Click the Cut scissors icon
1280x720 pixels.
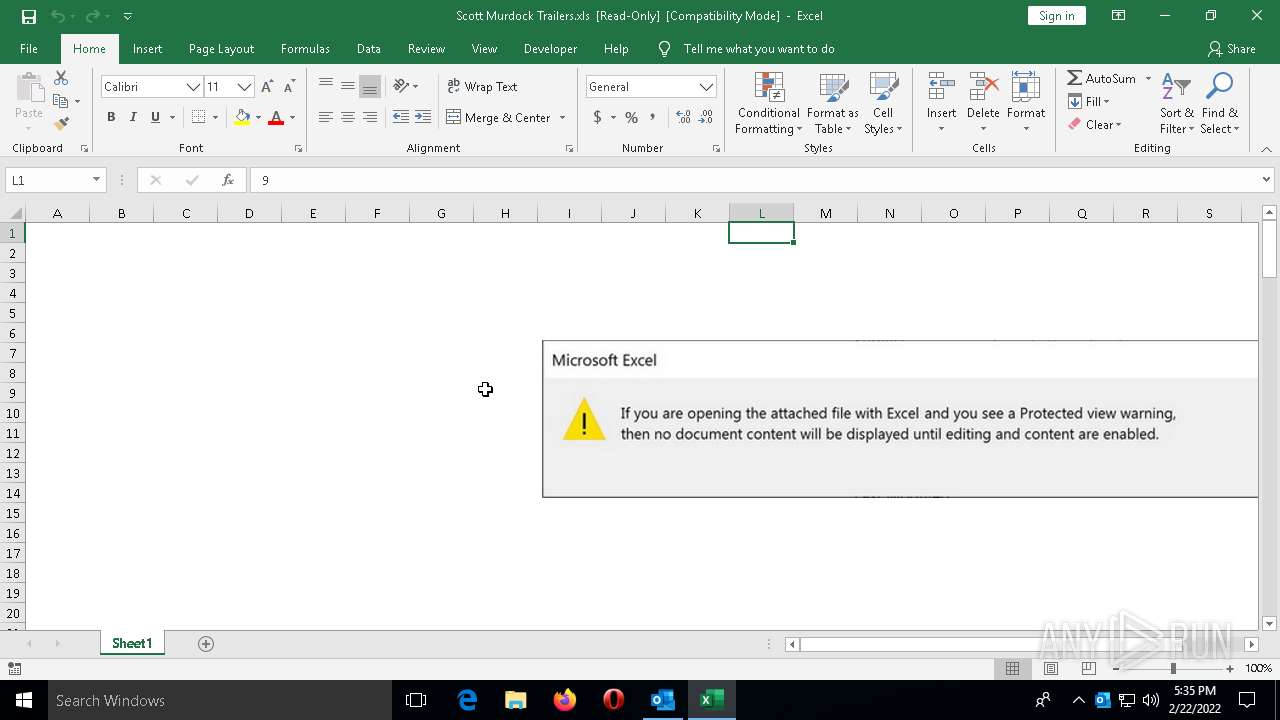61,78
